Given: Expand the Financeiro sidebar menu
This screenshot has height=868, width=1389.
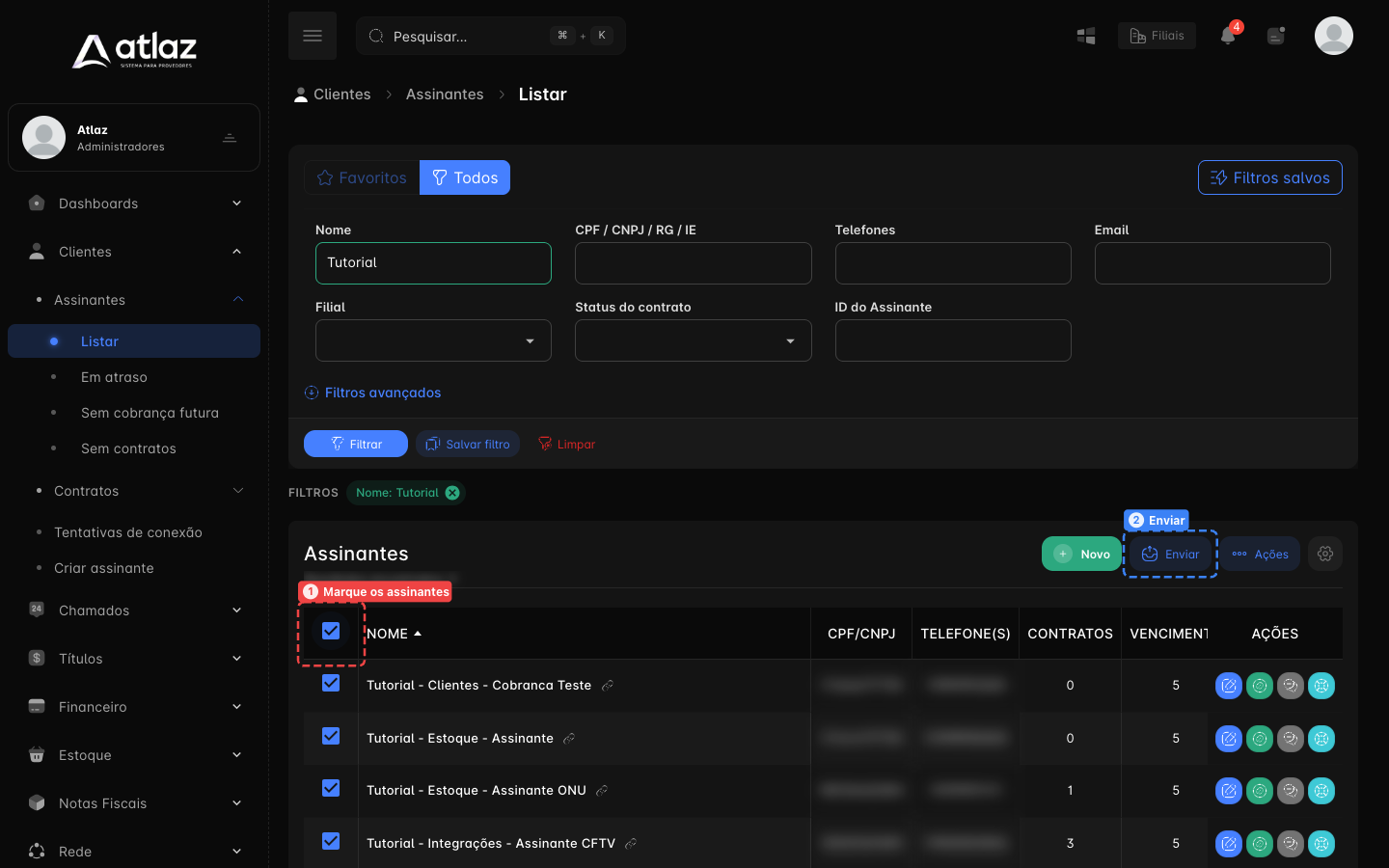Looking at the screenshot, I should [x=134, y=707].
